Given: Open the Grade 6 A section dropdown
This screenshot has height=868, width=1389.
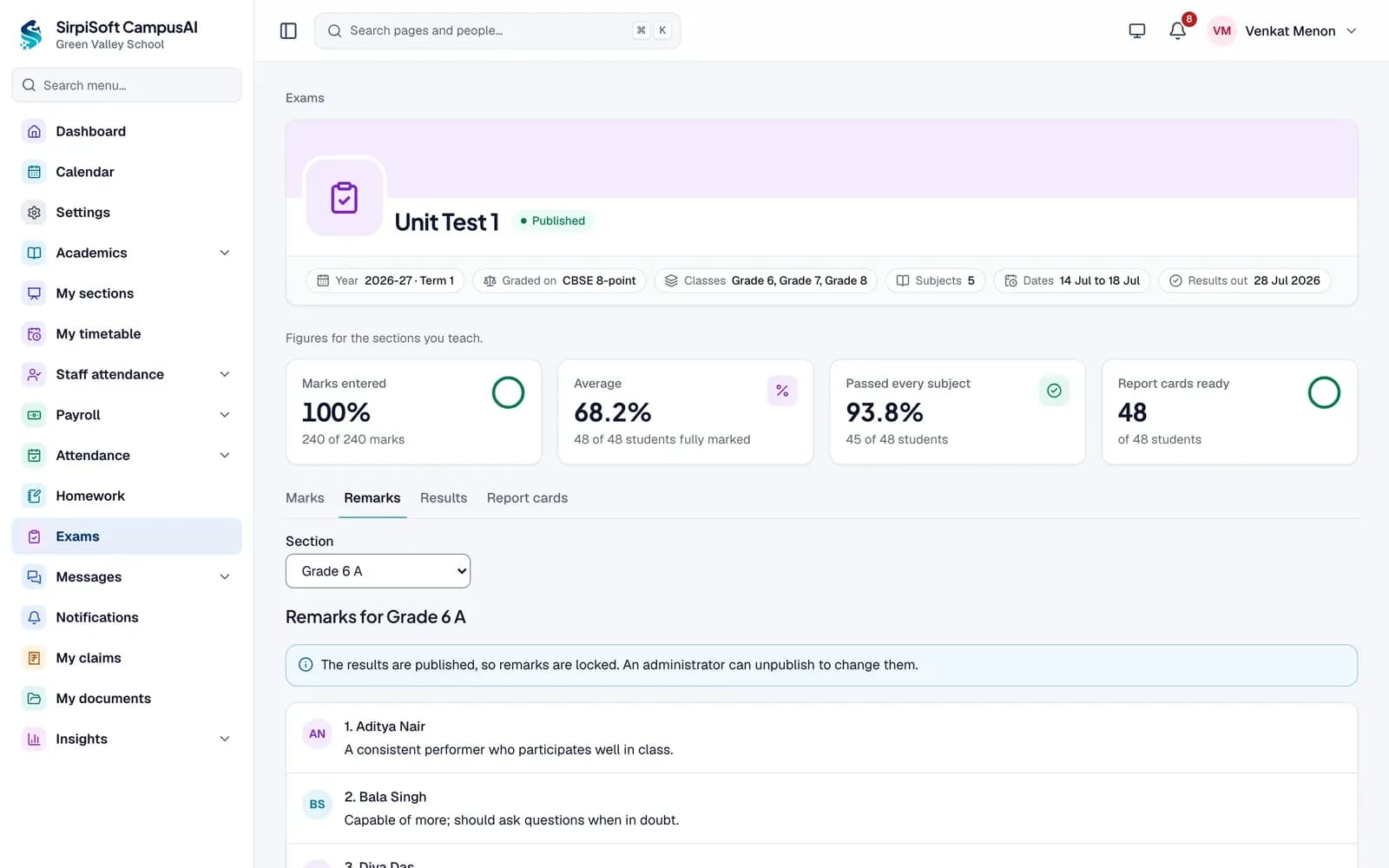Looking at the screenshot, I should tap(378, 571).
